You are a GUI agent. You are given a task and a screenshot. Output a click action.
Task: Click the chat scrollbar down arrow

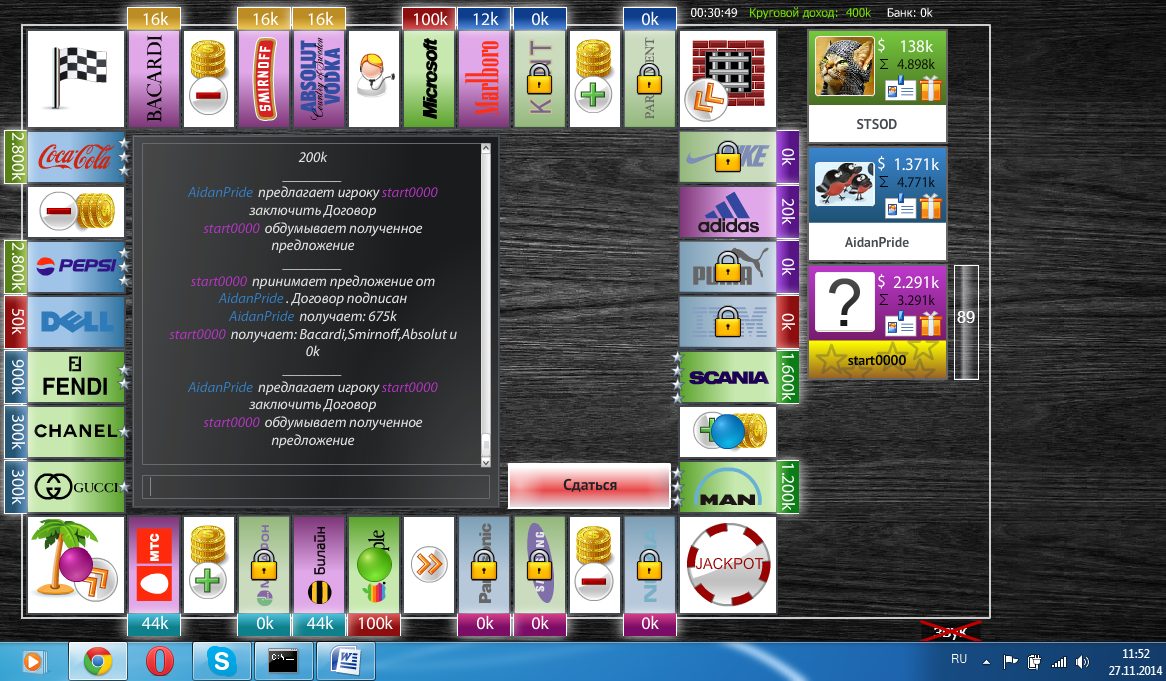click(487, 462)
